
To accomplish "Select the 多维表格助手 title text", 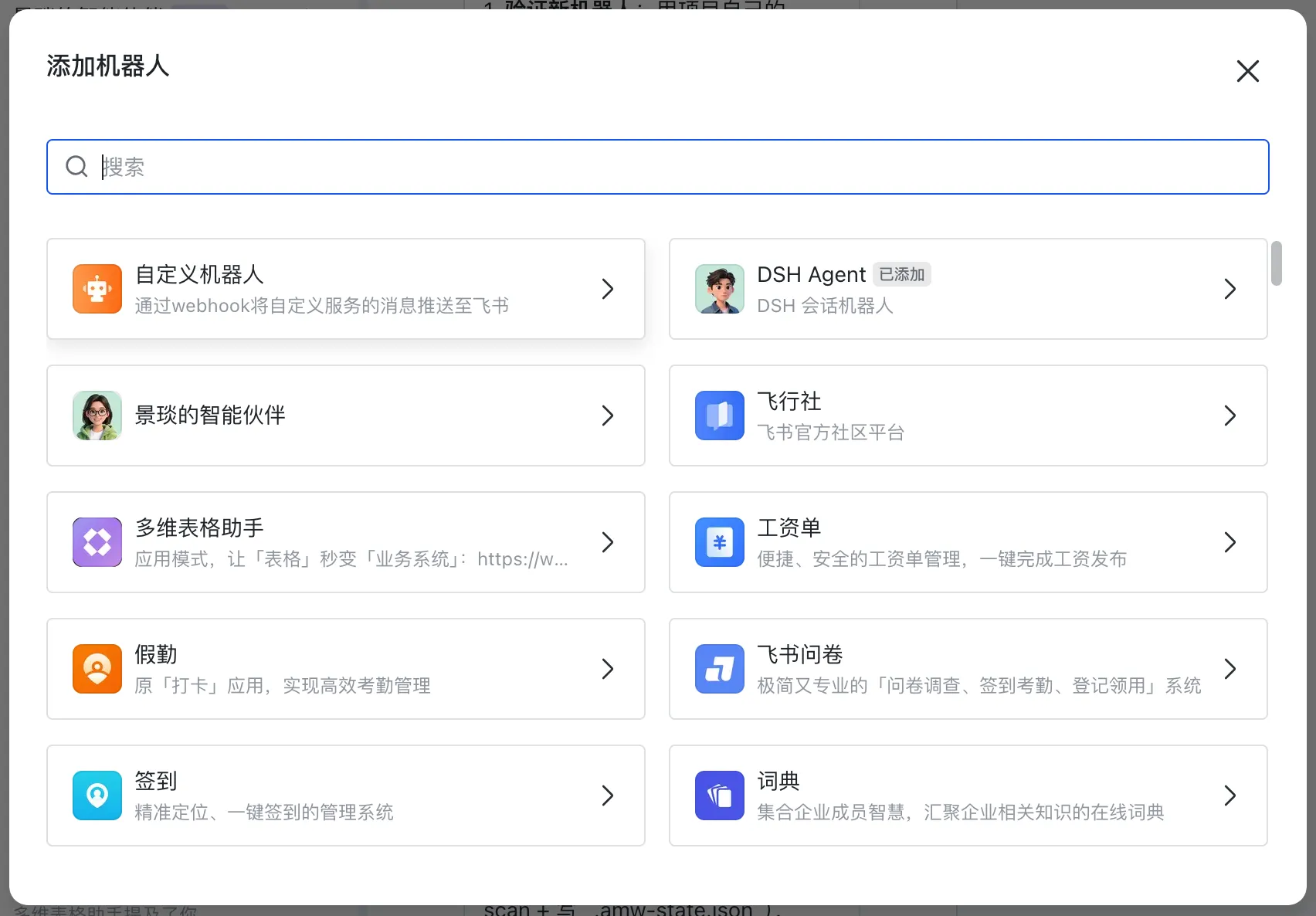I will (x=199, y=528).
